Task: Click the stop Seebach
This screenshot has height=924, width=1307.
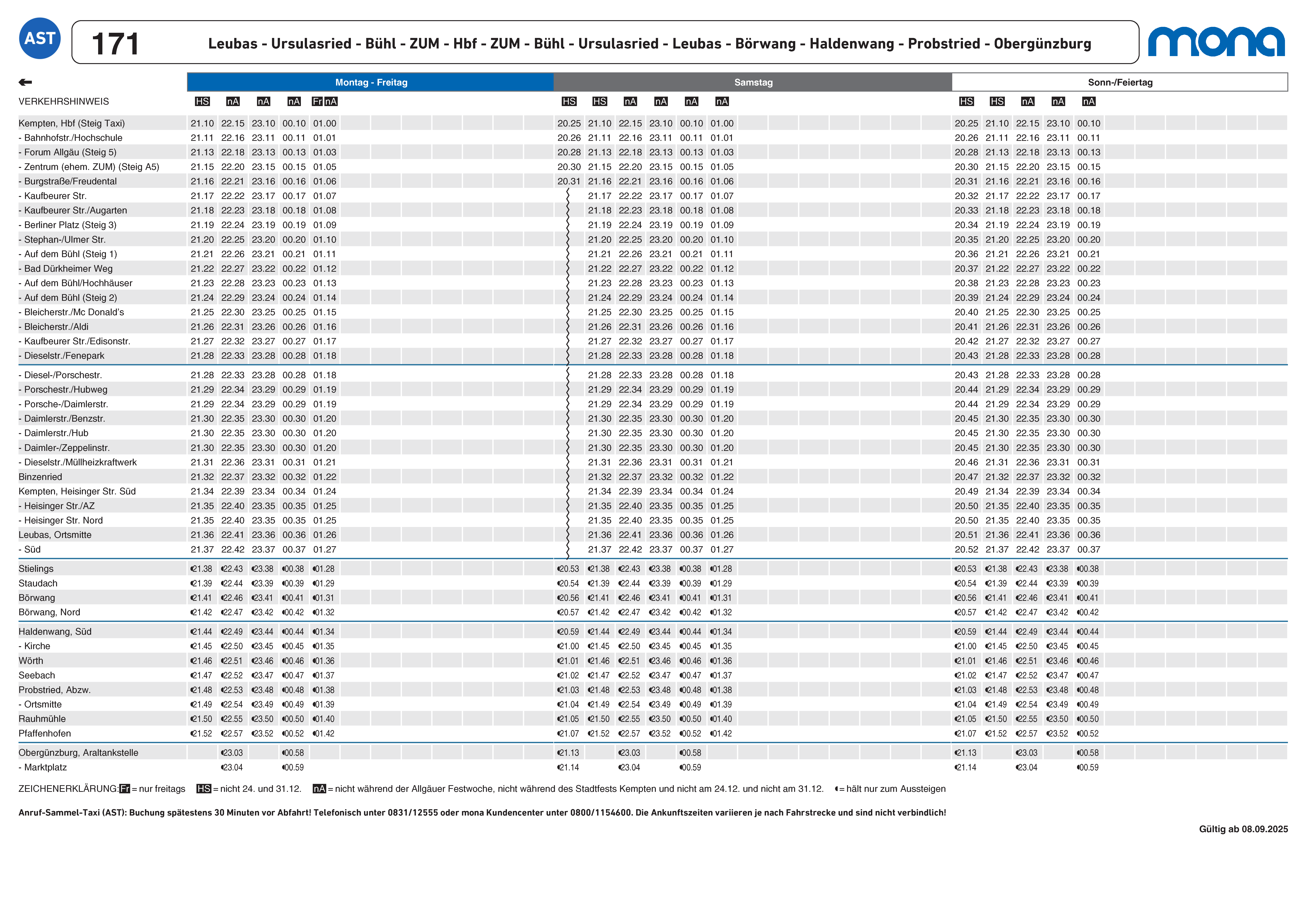Action: [x=37, y=675]
